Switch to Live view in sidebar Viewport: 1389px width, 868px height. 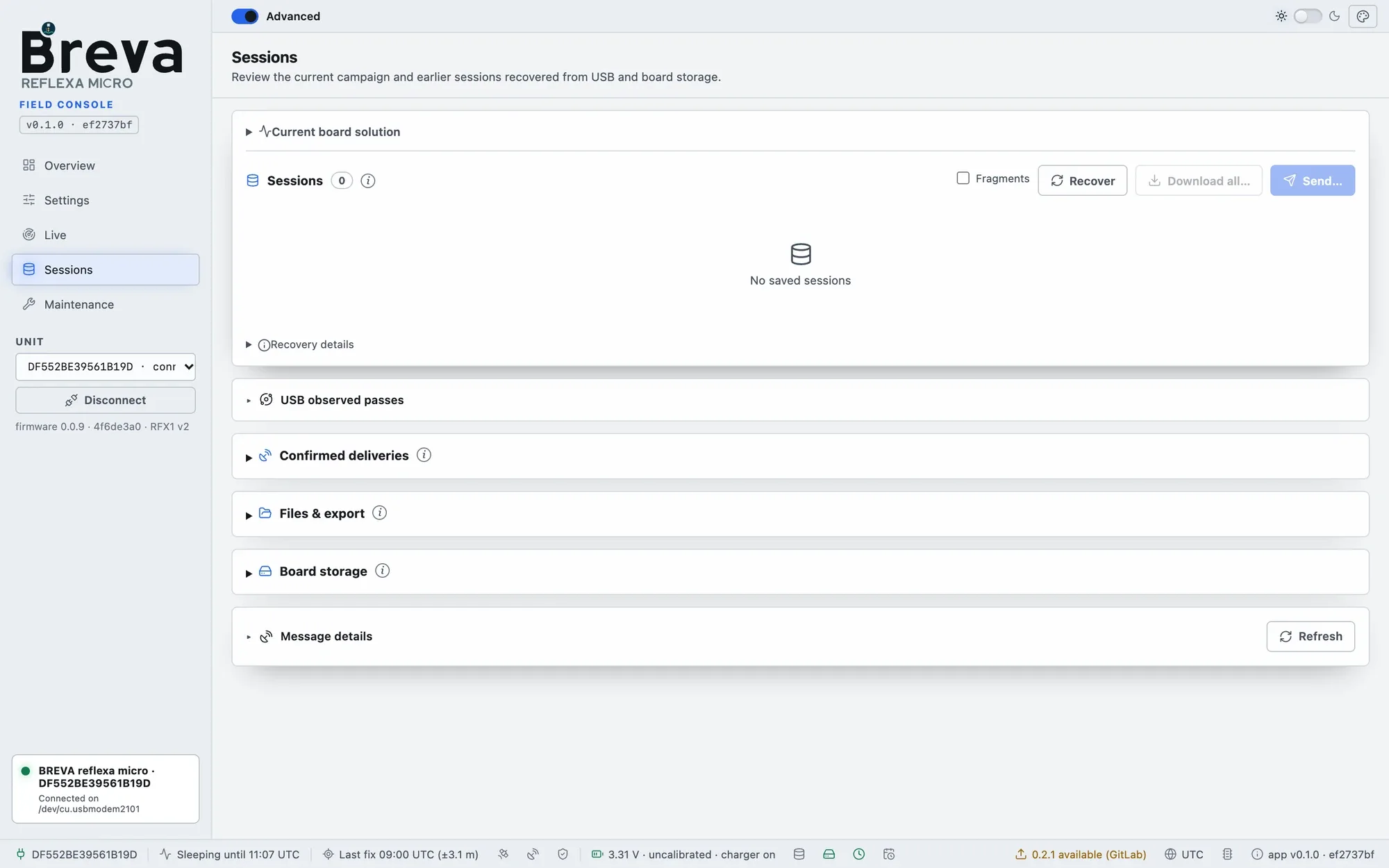tap(106, 235)
